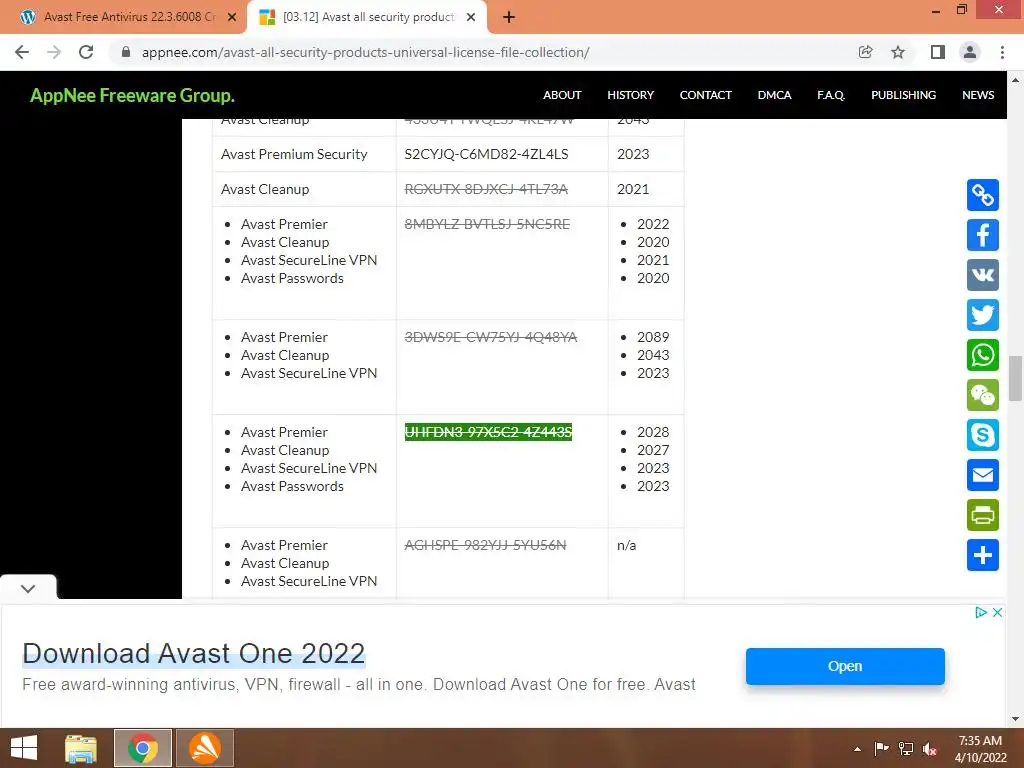Click the struck key 3DWS9E-CW75YJ-4Q48YA
The height and width of the screenshot is (768, 1024).
pyautogui.click(x=491, y=337)
